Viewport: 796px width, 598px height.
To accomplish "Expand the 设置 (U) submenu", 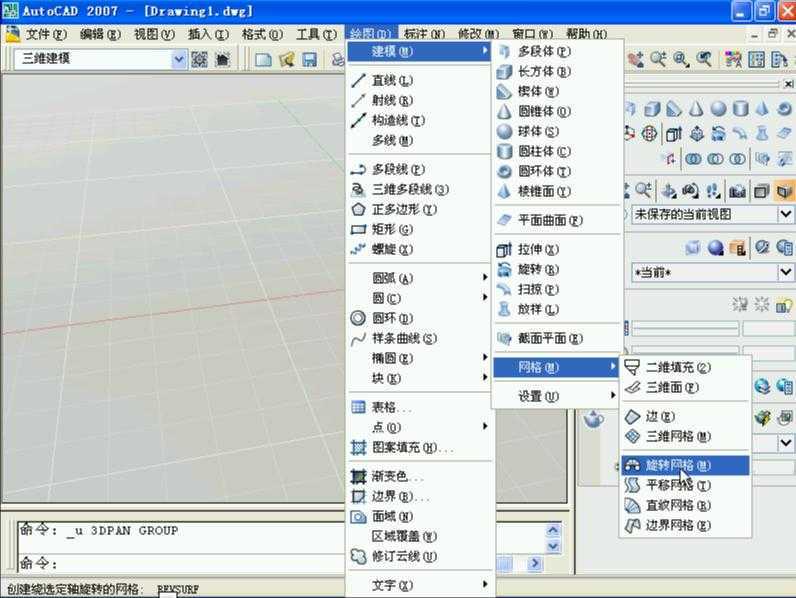I will [556, 396].
